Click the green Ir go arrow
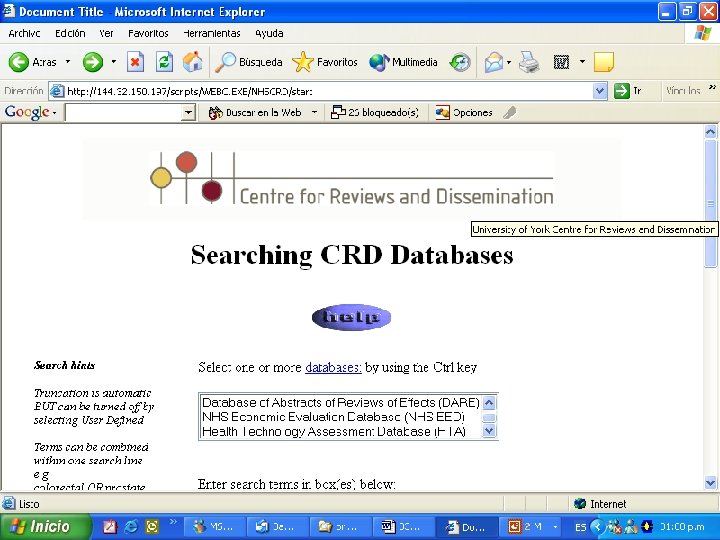 [x=621, y=91]
